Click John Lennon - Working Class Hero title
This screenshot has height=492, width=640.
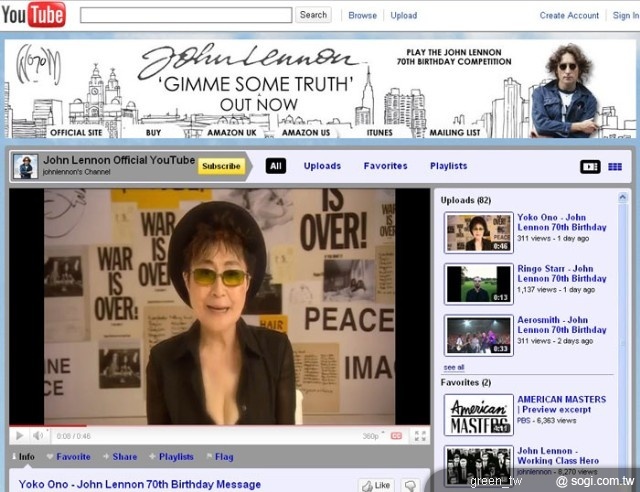click(558, 456)
